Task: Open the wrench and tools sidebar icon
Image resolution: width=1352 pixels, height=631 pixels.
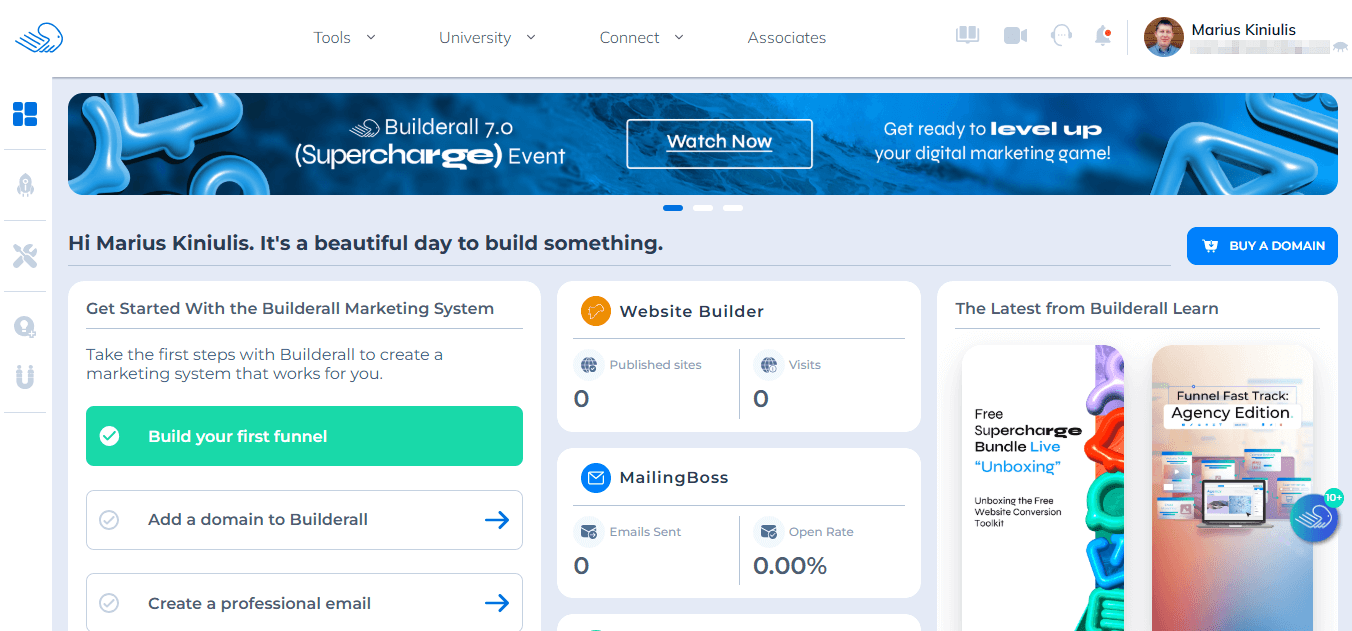Action: (x=25, y=256)
